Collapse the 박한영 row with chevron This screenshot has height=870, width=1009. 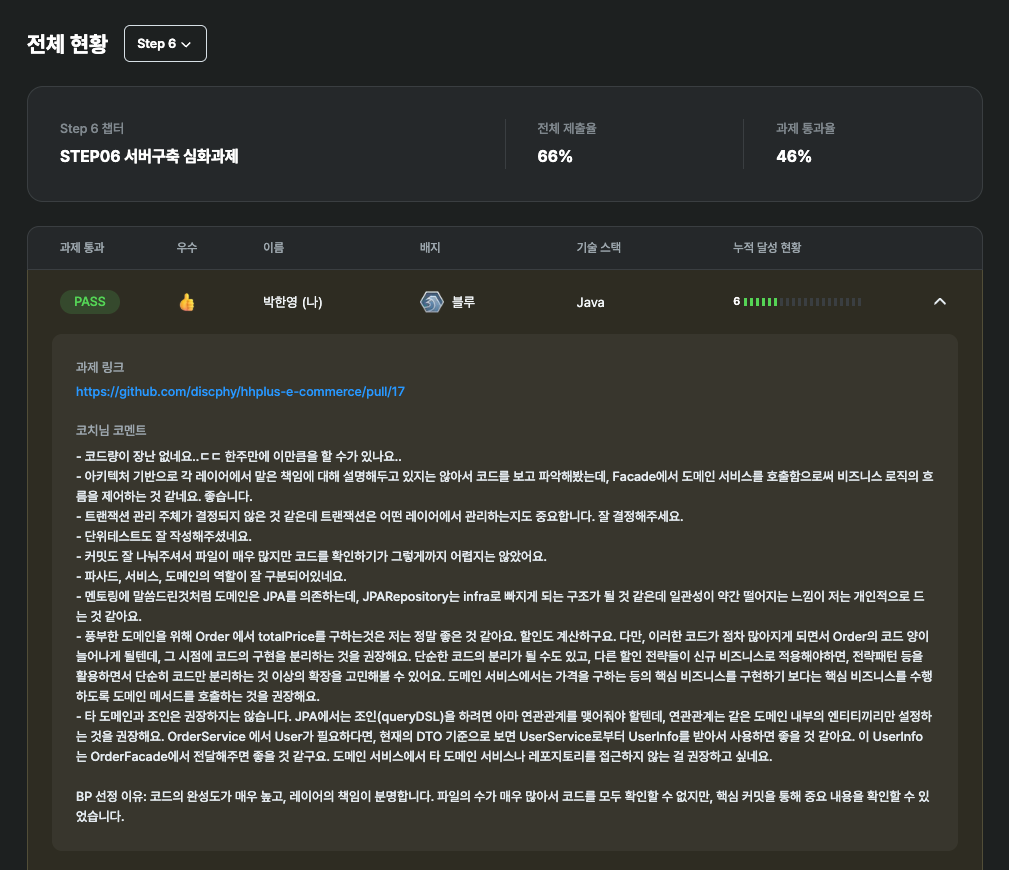940,301
